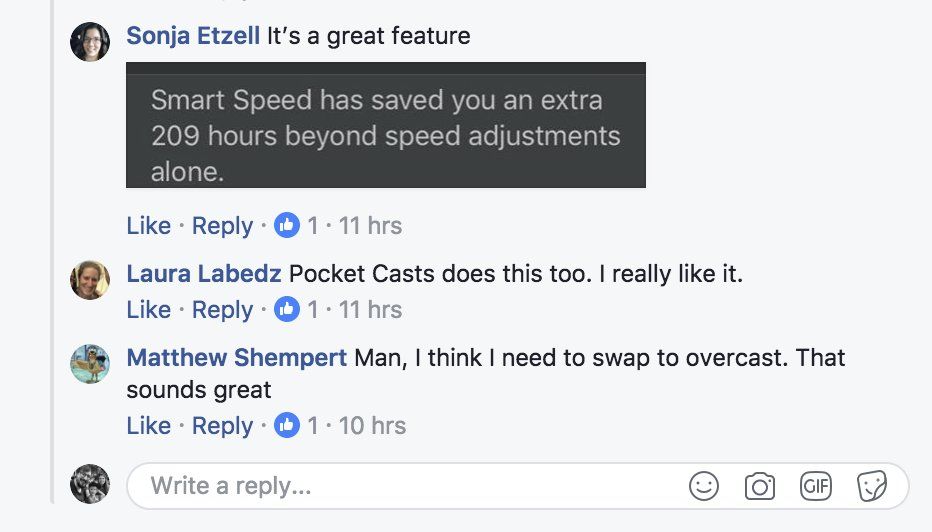The width and height of the screenshot is (932, 532).
Task: Open Matthew Shempert's profile name link
Action: pos(237,358)
